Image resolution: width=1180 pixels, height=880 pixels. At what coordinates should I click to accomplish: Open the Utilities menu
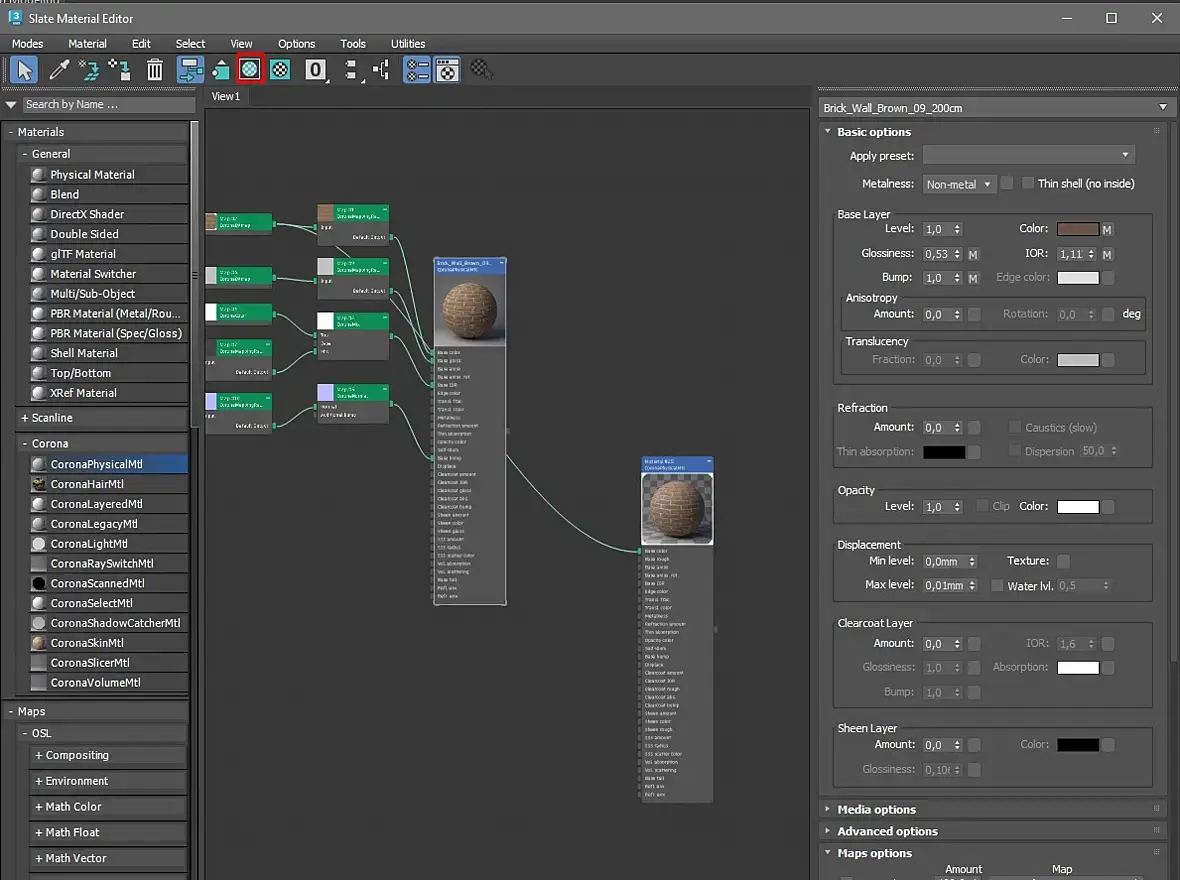tap(408, 44)
